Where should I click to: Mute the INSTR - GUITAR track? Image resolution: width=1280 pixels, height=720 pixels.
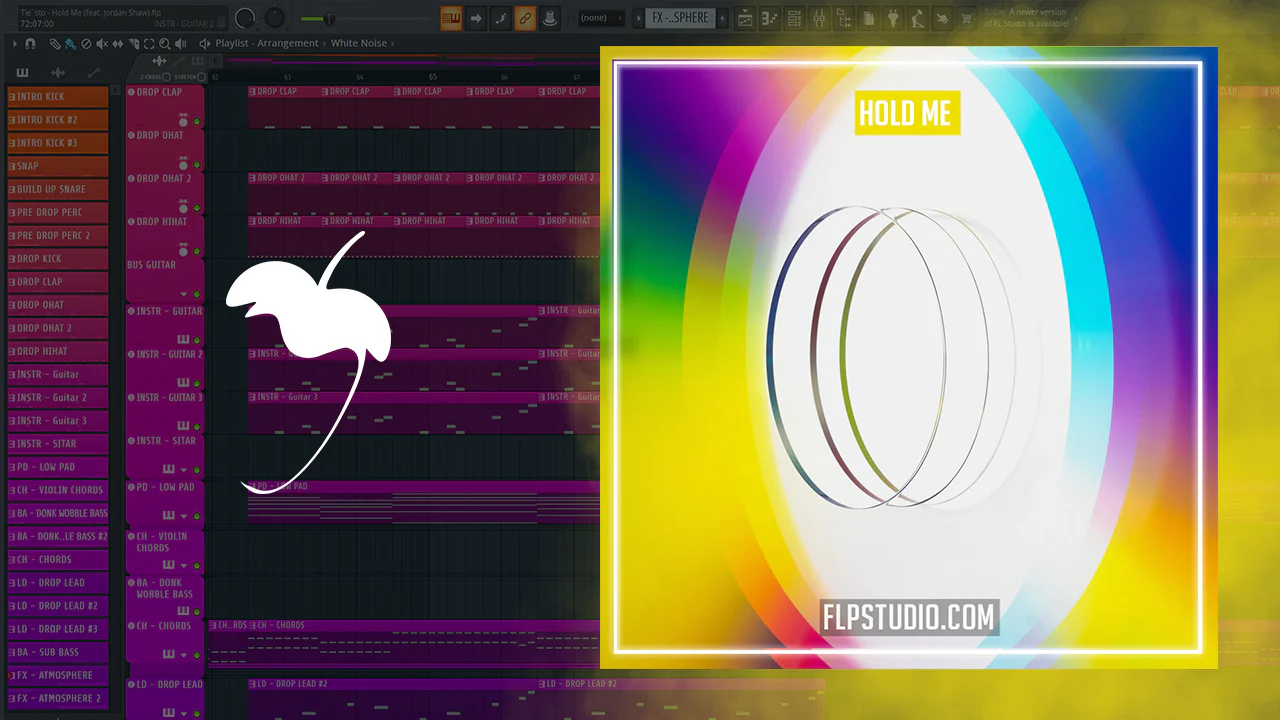coord(197,339)
